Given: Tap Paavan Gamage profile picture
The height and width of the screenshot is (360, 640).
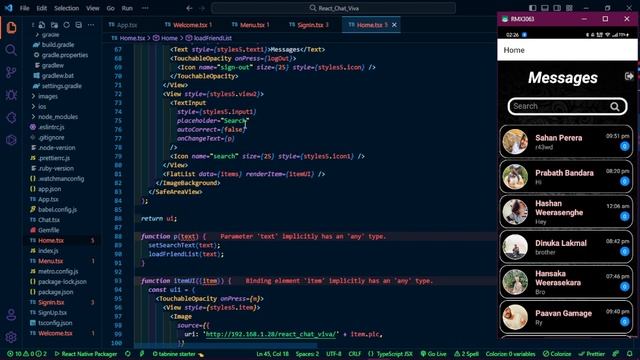Looking at the screenshot, I should pyautogui.click(x=515, y=317).
